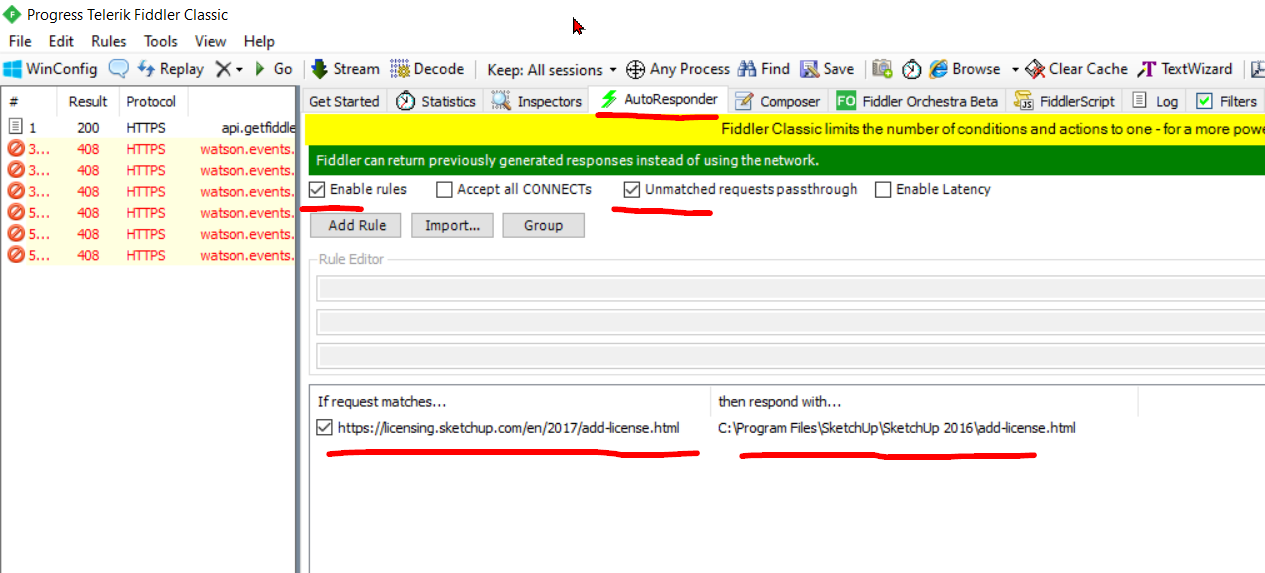Select the licensing.sketchup.com rule URL
Image resolution: width=1265 pixels, height=573 pixels.
click(x=509, y=428)
